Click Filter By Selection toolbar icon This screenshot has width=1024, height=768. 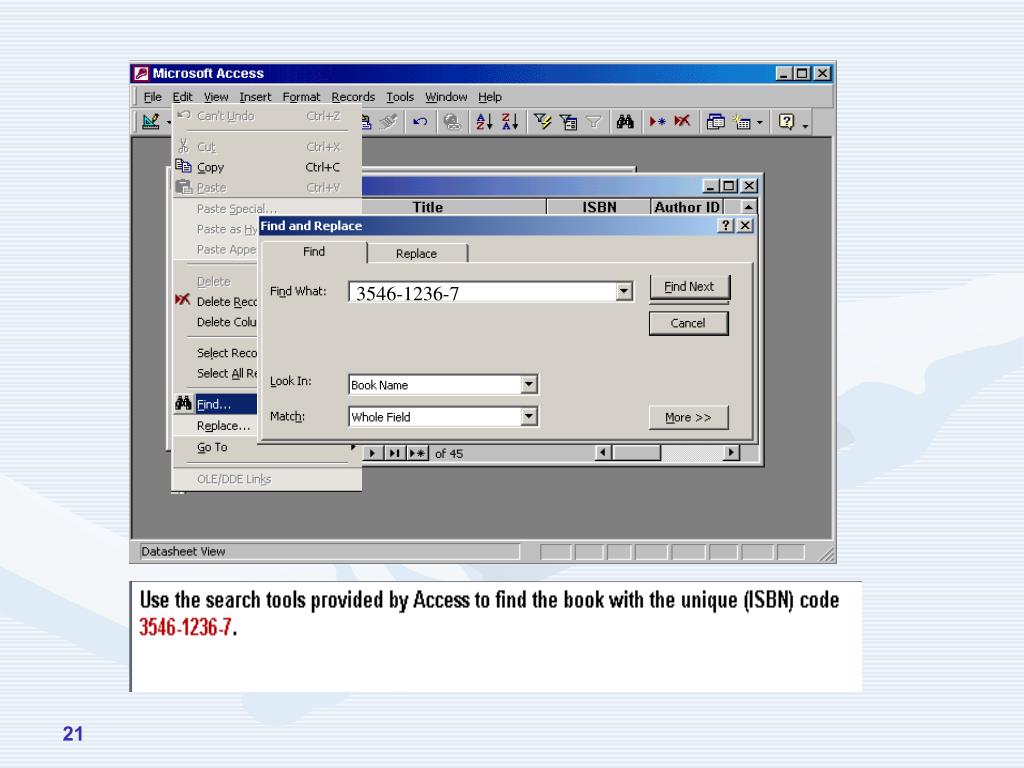click(x=542, y=121)
